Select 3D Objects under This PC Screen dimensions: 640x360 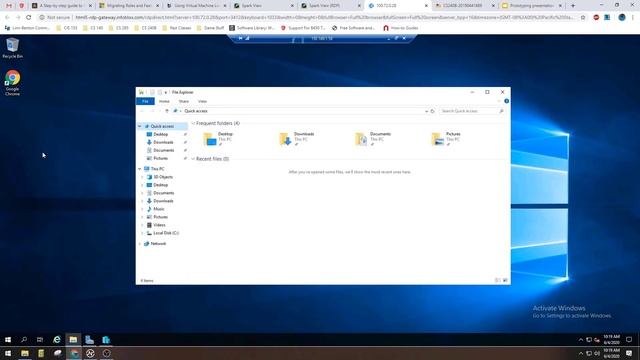click(x=163, y=177)
